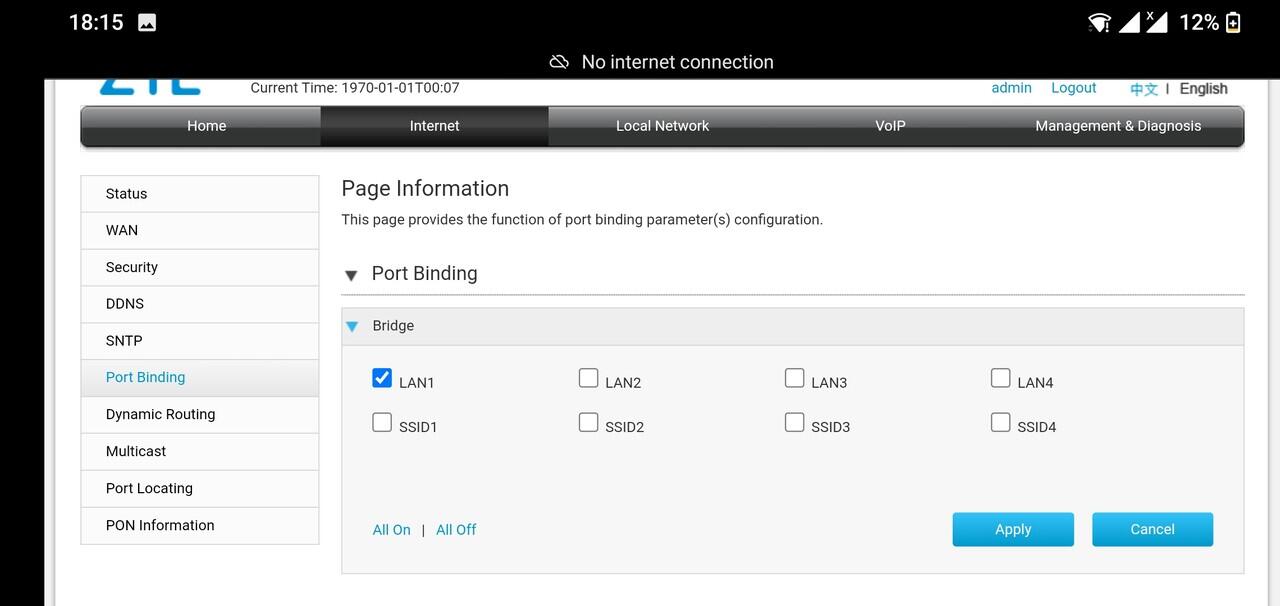Tap the screenshot notification icon in status bar
The height and width of the screenshot is (606, 1280).
pos(148,21)
